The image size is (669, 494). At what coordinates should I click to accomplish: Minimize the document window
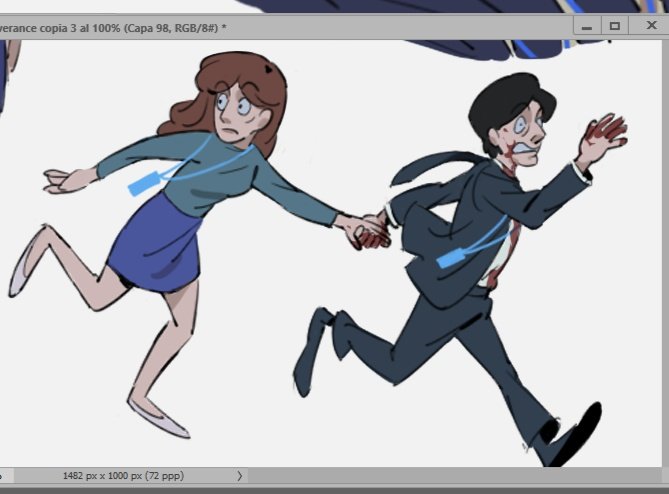587,26
